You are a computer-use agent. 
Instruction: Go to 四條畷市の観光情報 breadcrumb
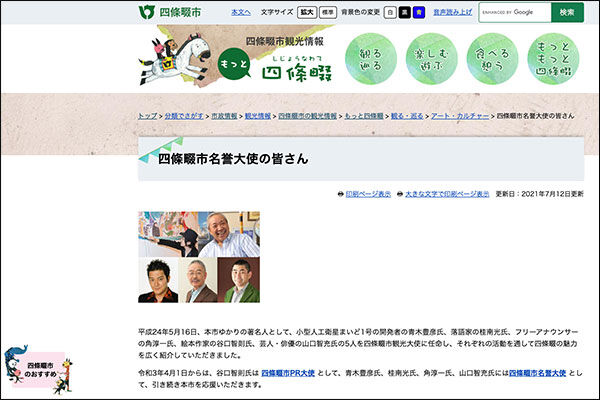point(307,116)
